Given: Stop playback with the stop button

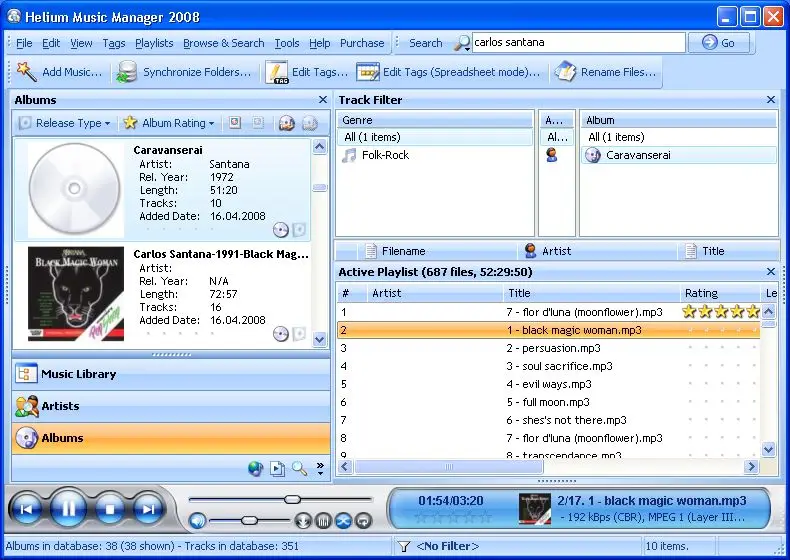Looking at the screenshot, I should pyautogui.click(x=109, y=510).
